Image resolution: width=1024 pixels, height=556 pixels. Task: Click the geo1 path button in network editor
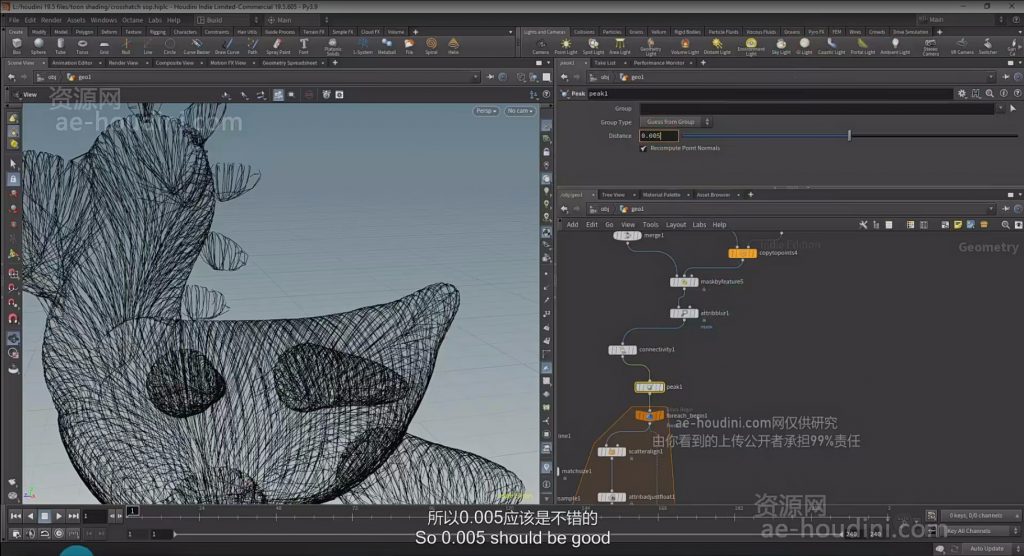point(632,209)
